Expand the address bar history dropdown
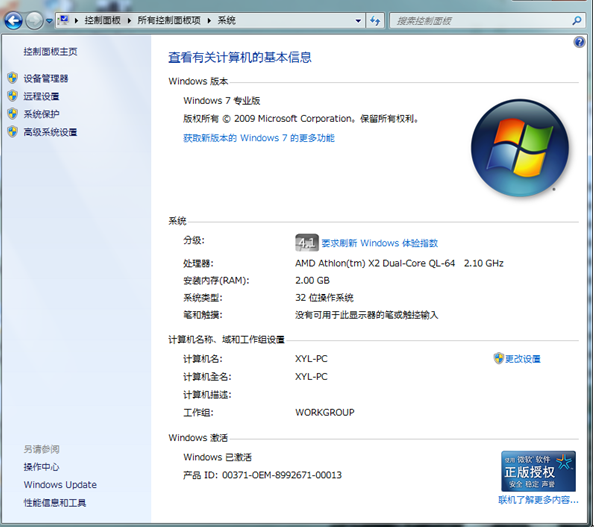The height and width of the screenshot is (527, 594). 358,21
